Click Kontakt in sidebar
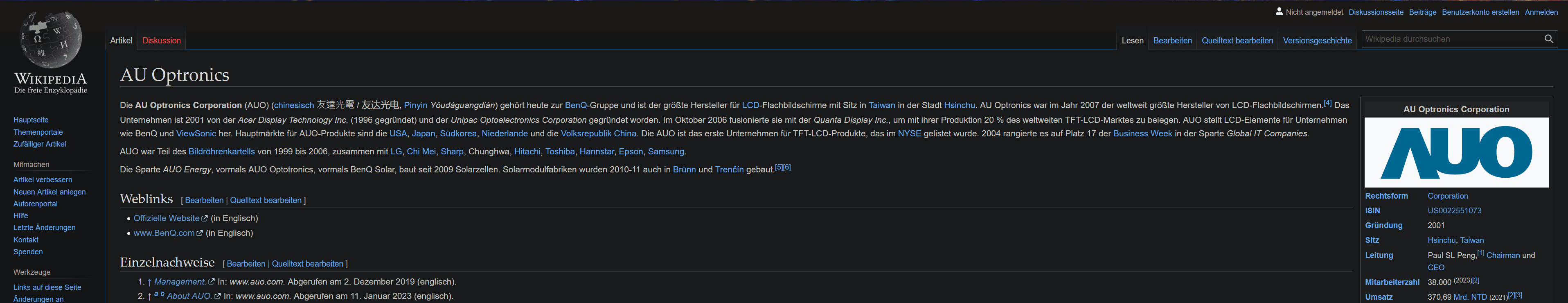The width and height of the screenshot is (1568, 303). (25, 240)
